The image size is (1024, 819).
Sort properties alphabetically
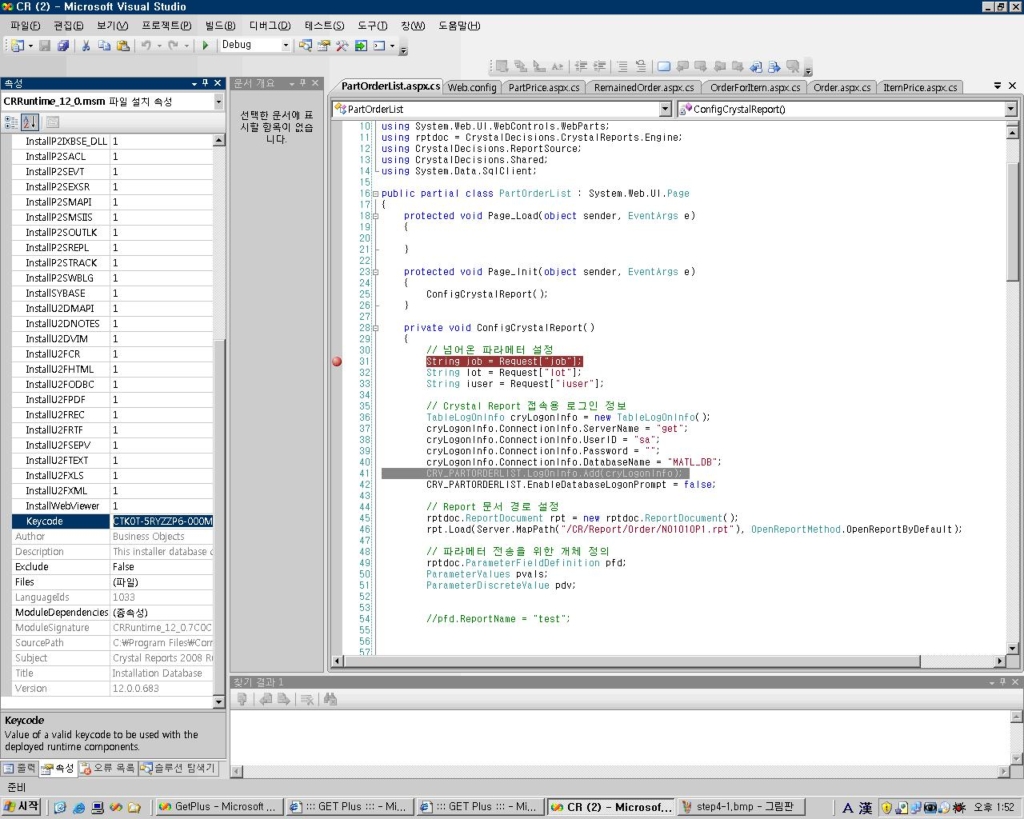[29, 122]
